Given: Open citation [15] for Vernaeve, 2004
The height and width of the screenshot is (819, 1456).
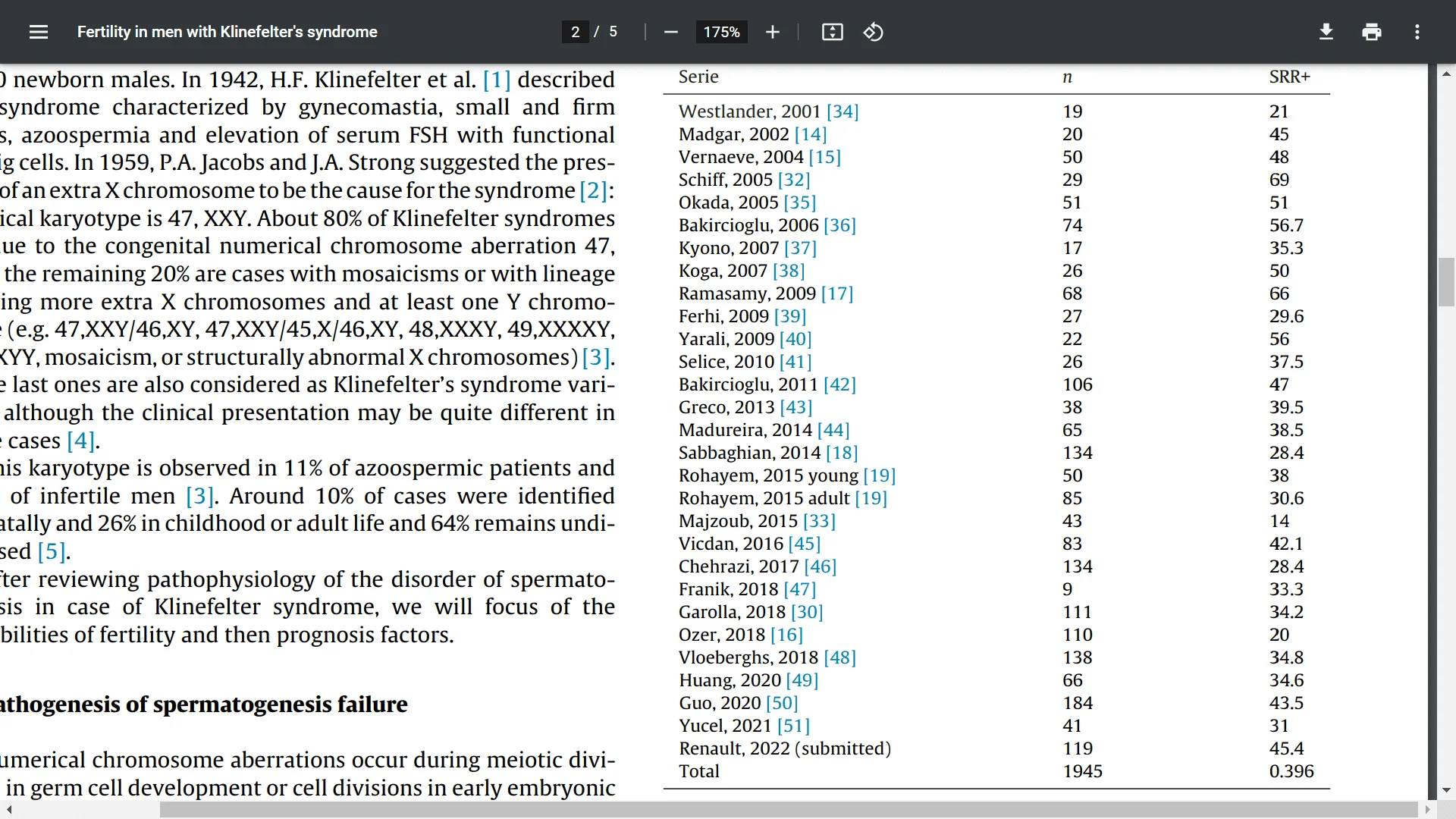Looking at the screenshot, I should tap(824, 157).
